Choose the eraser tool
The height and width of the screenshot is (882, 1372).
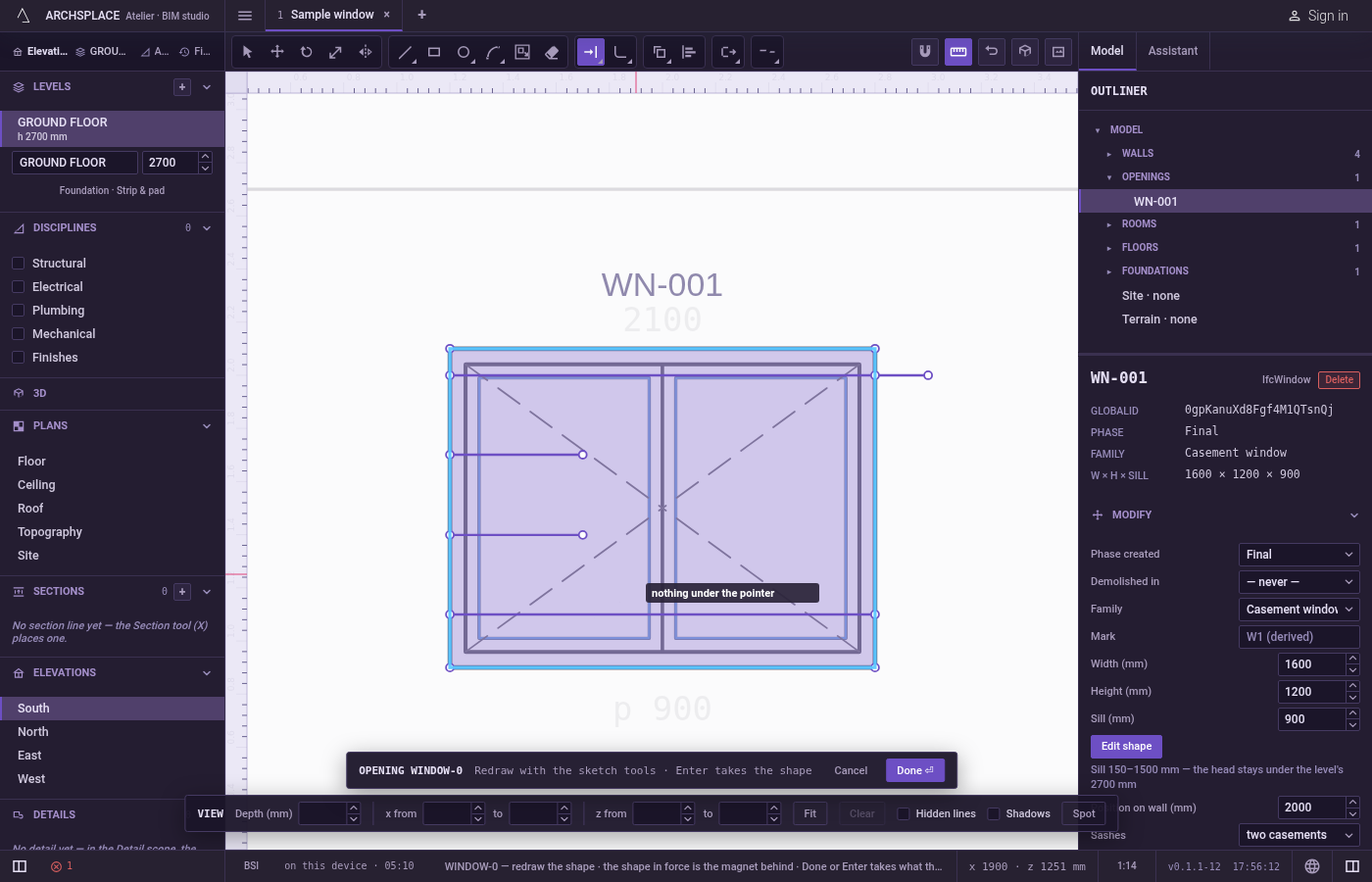(x=552, y=52)
